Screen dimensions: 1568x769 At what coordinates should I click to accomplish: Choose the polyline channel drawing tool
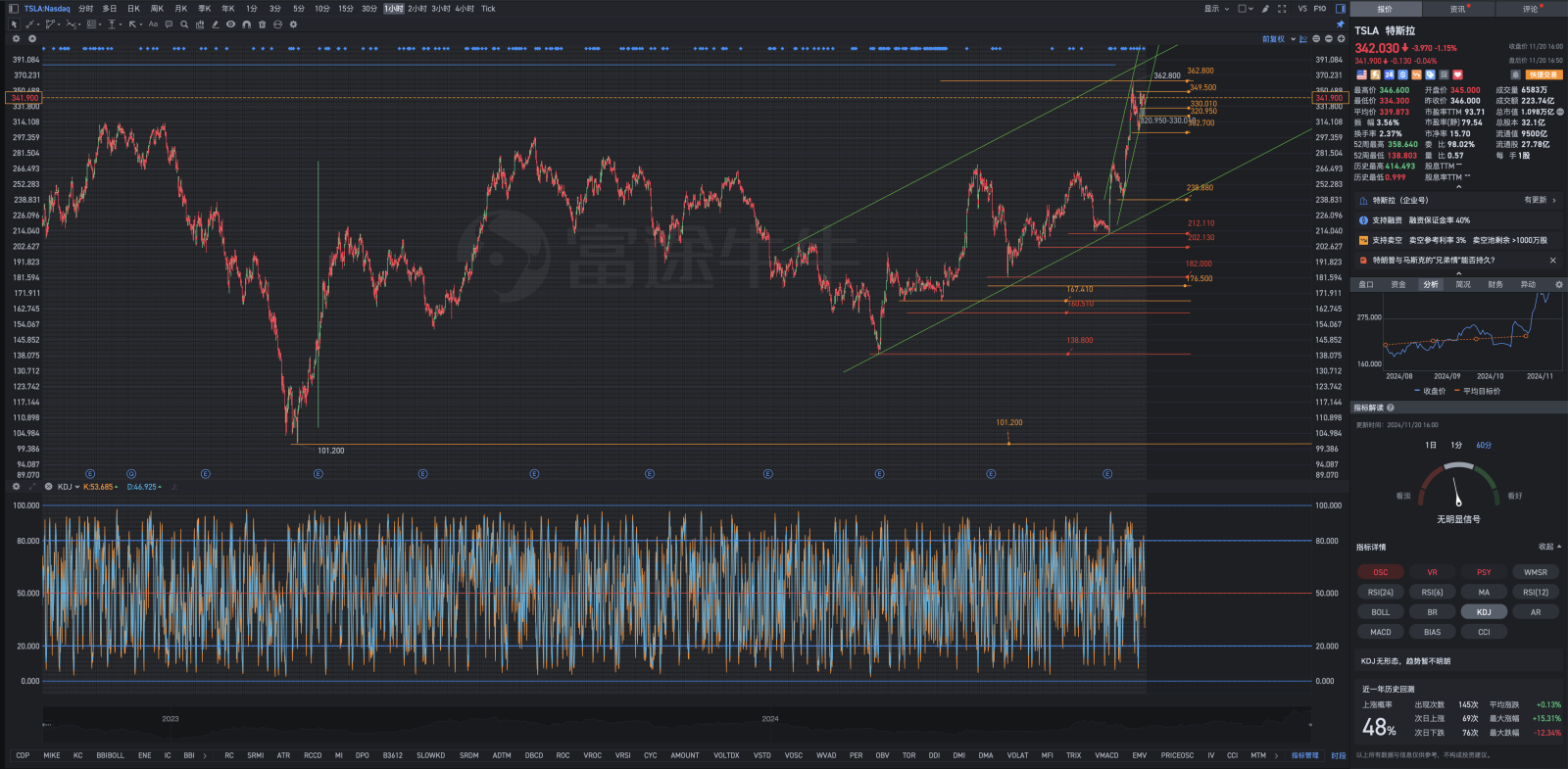[x=50, y=24]
